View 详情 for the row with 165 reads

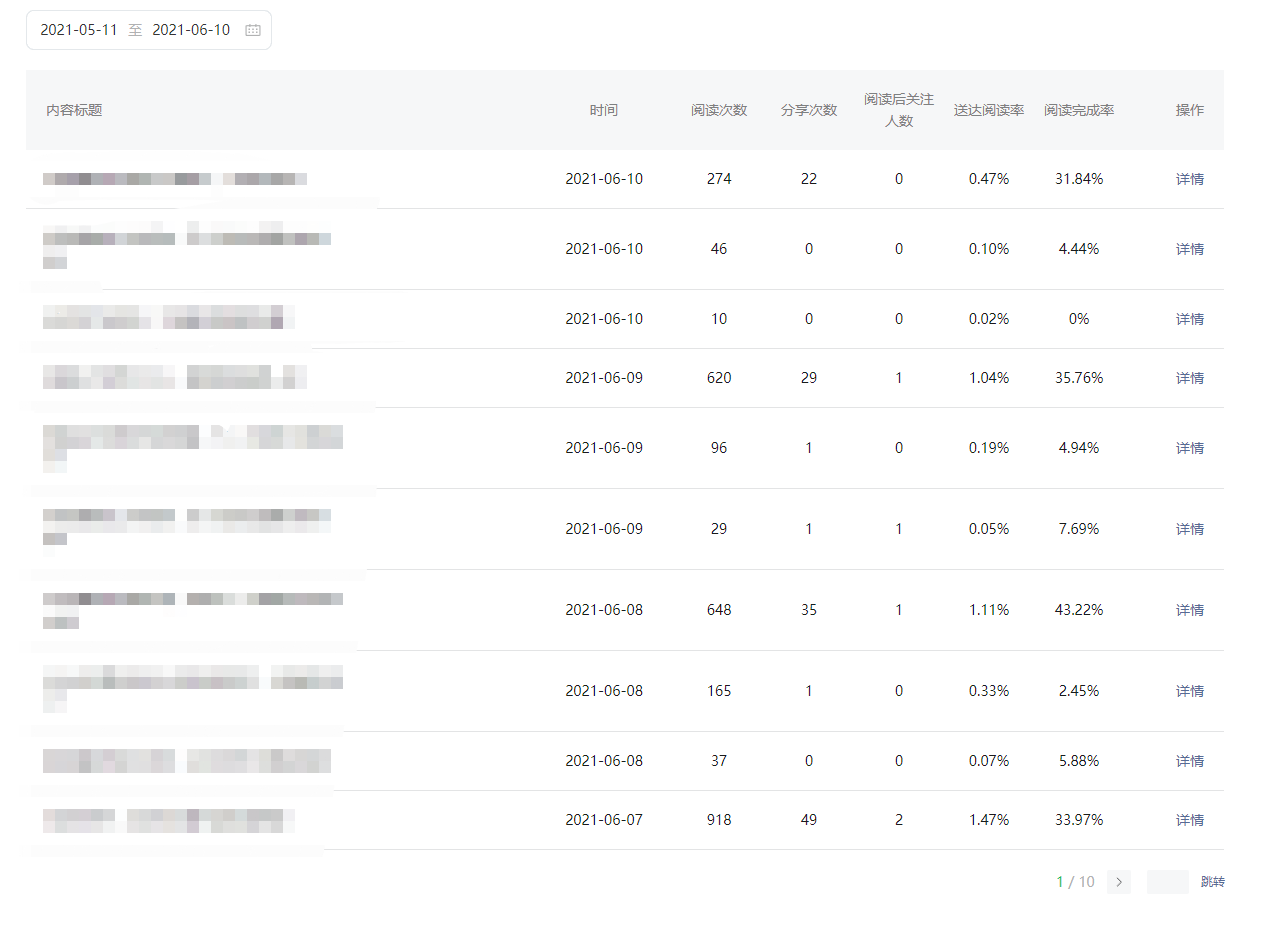tap(1189, 691)
